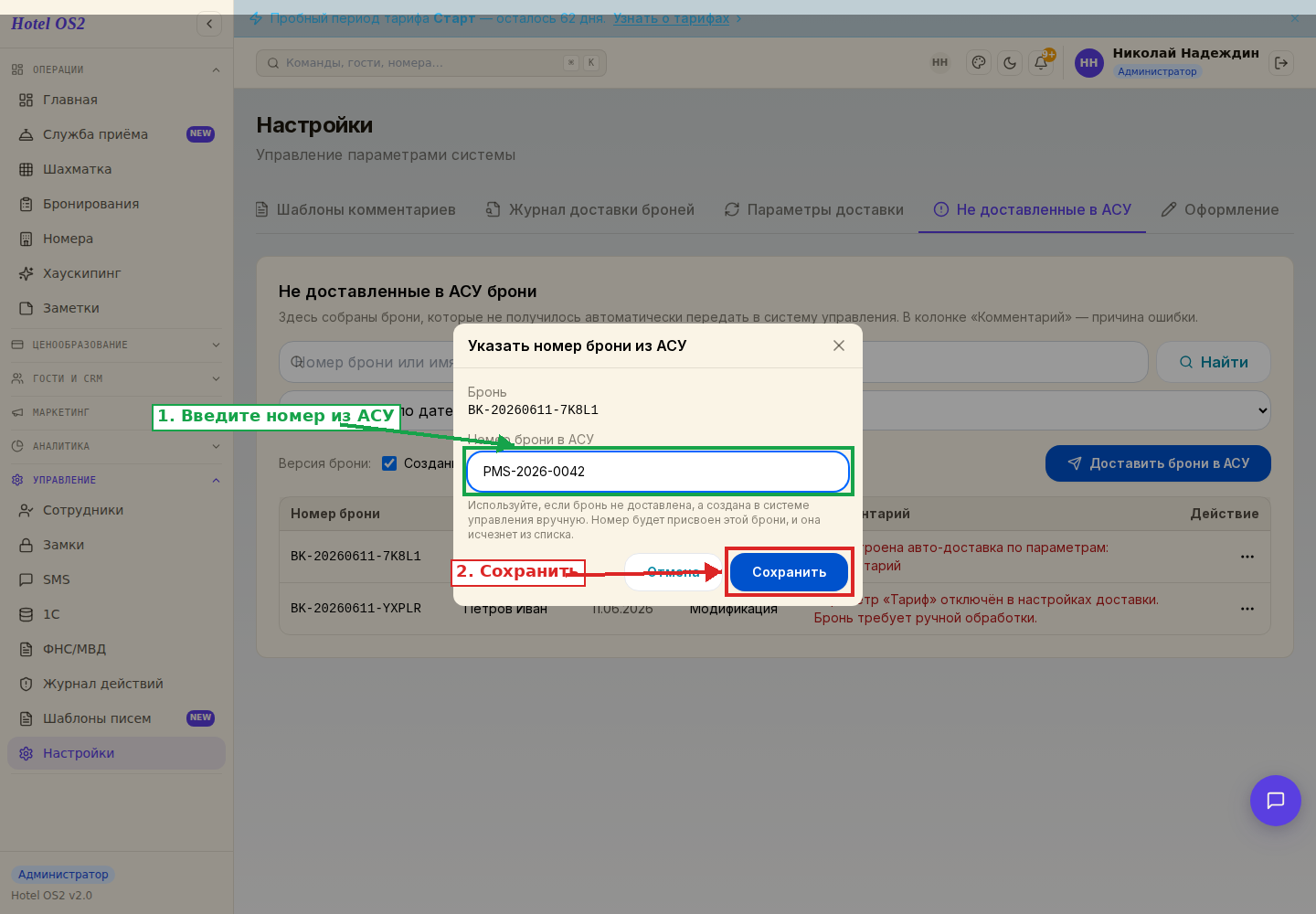Click the Номер брони в АСУ input field
The image size is (1316, 914).
coord(658,472)
